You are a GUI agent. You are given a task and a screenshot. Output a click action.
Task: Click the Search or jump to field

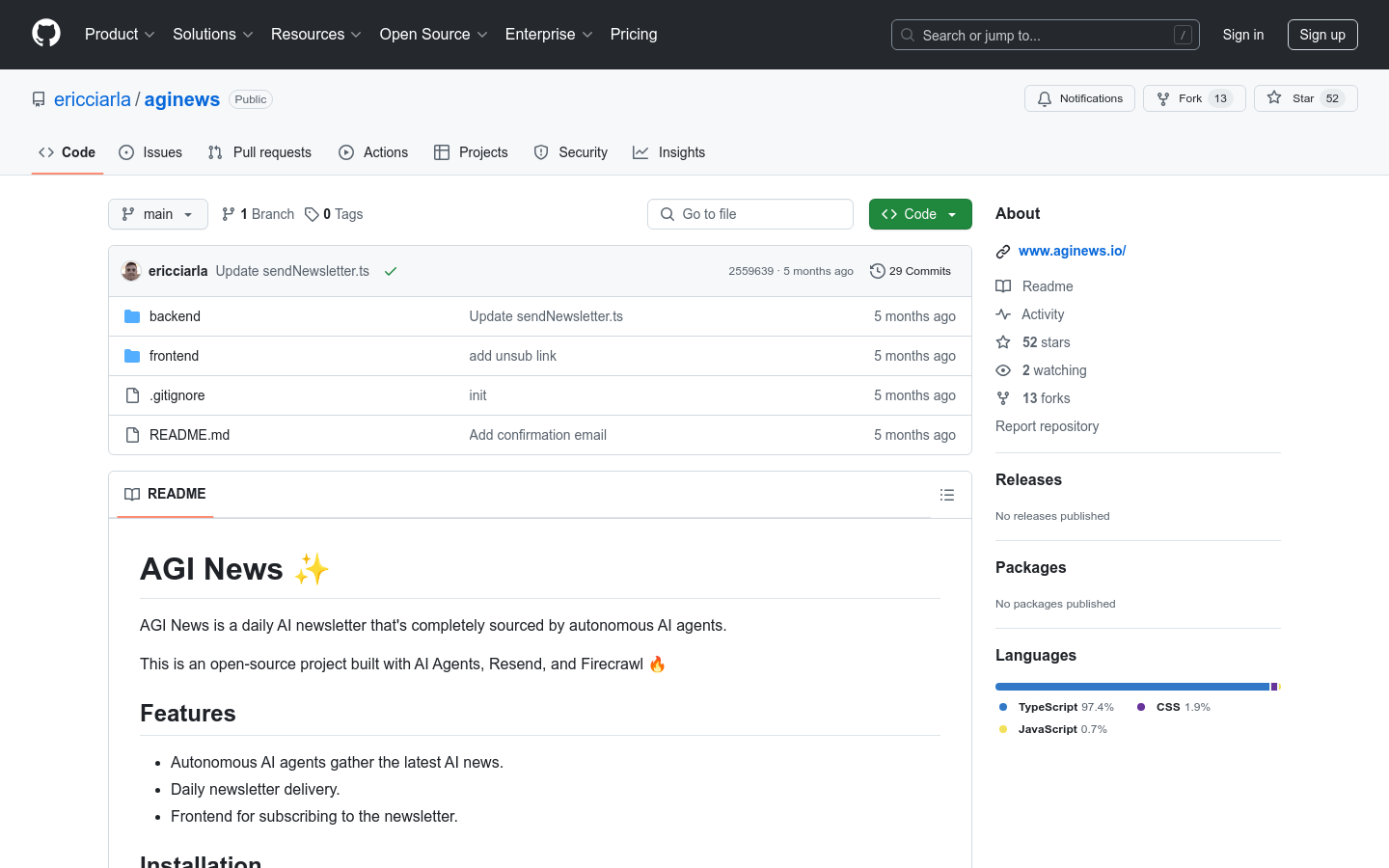click(x=1046, y=35)
